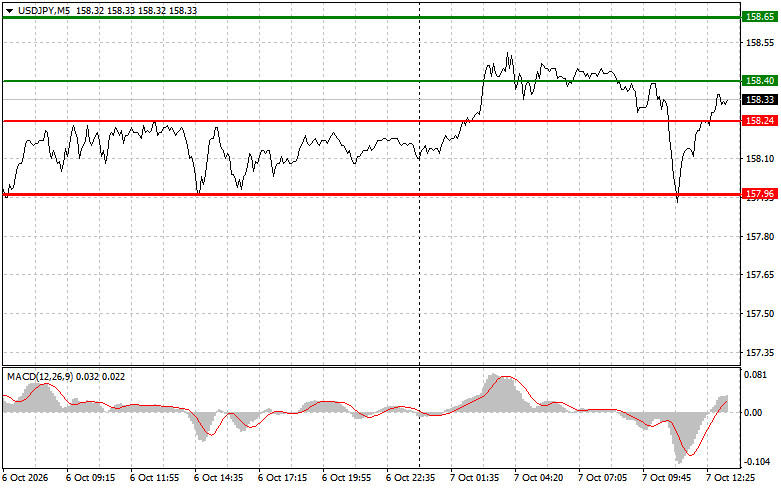Click the 6 Oct 14:35 time label
Image resolution: width=781 pixels, height=489 pixels.
tap(219, 478)
